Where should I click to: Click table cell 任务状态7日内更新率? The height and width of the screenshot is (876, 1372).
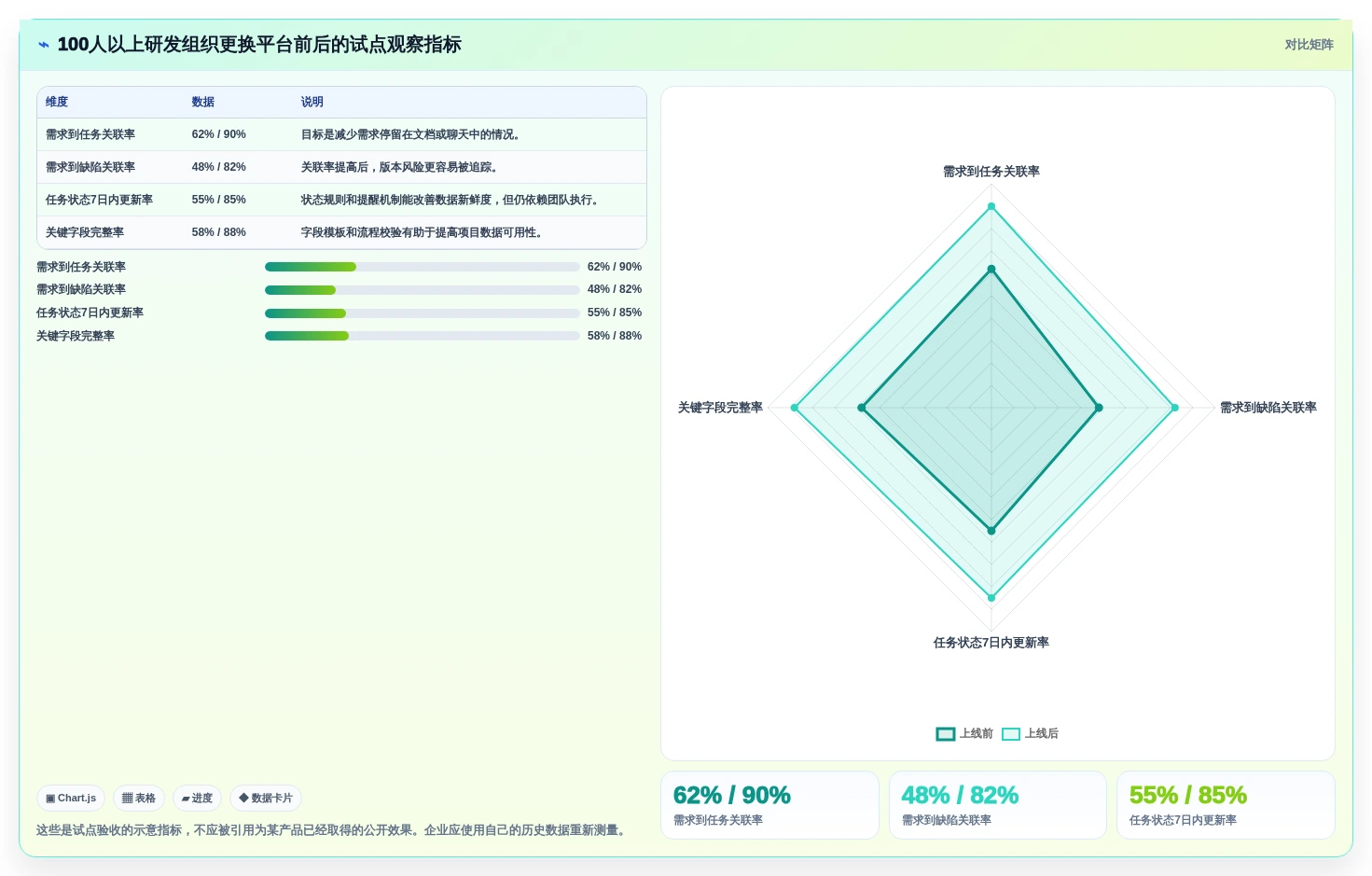[x=99, y=201]
